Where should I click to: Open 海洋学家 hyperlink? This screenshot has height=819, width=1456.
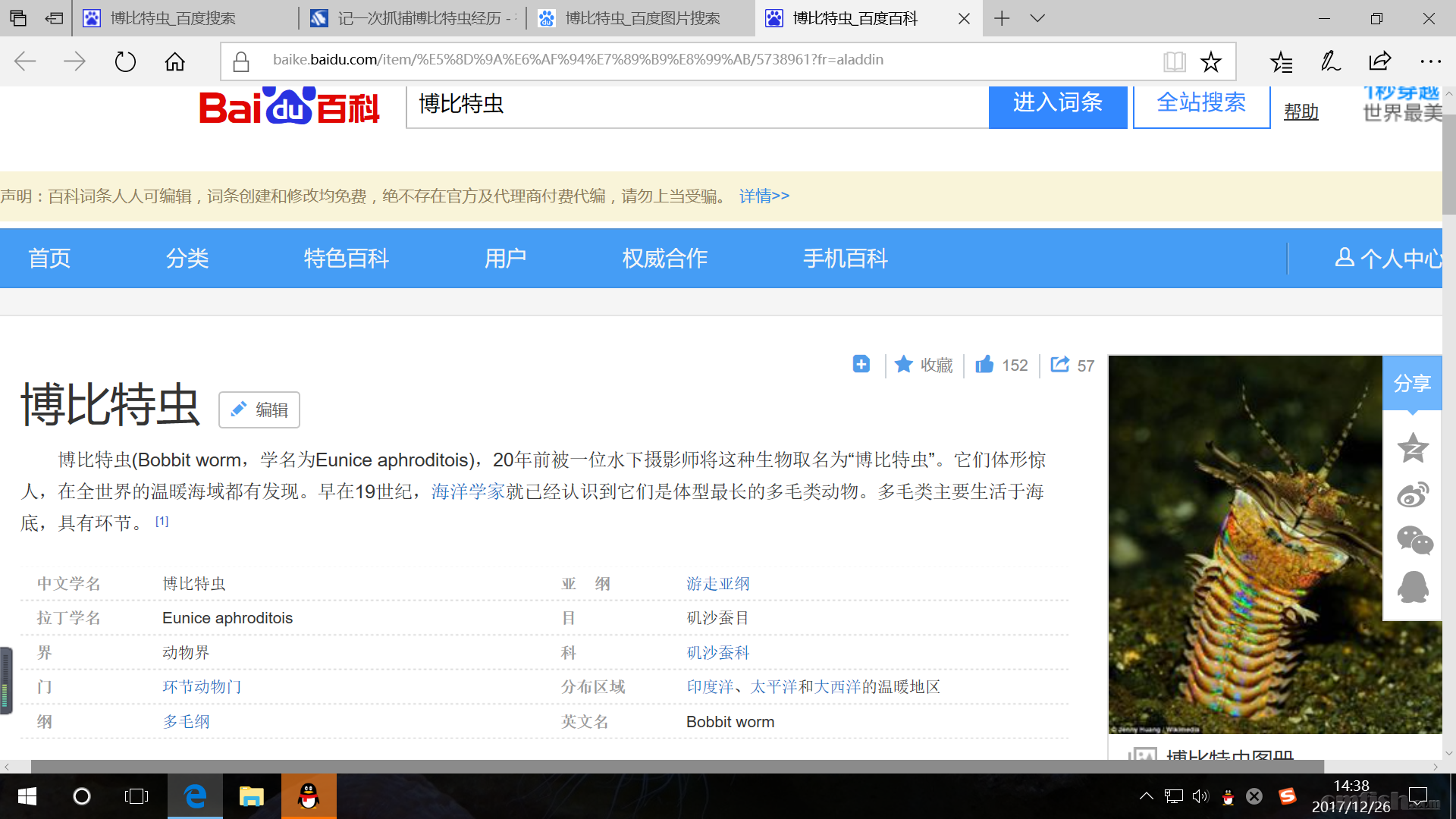[x=468, y=492]
